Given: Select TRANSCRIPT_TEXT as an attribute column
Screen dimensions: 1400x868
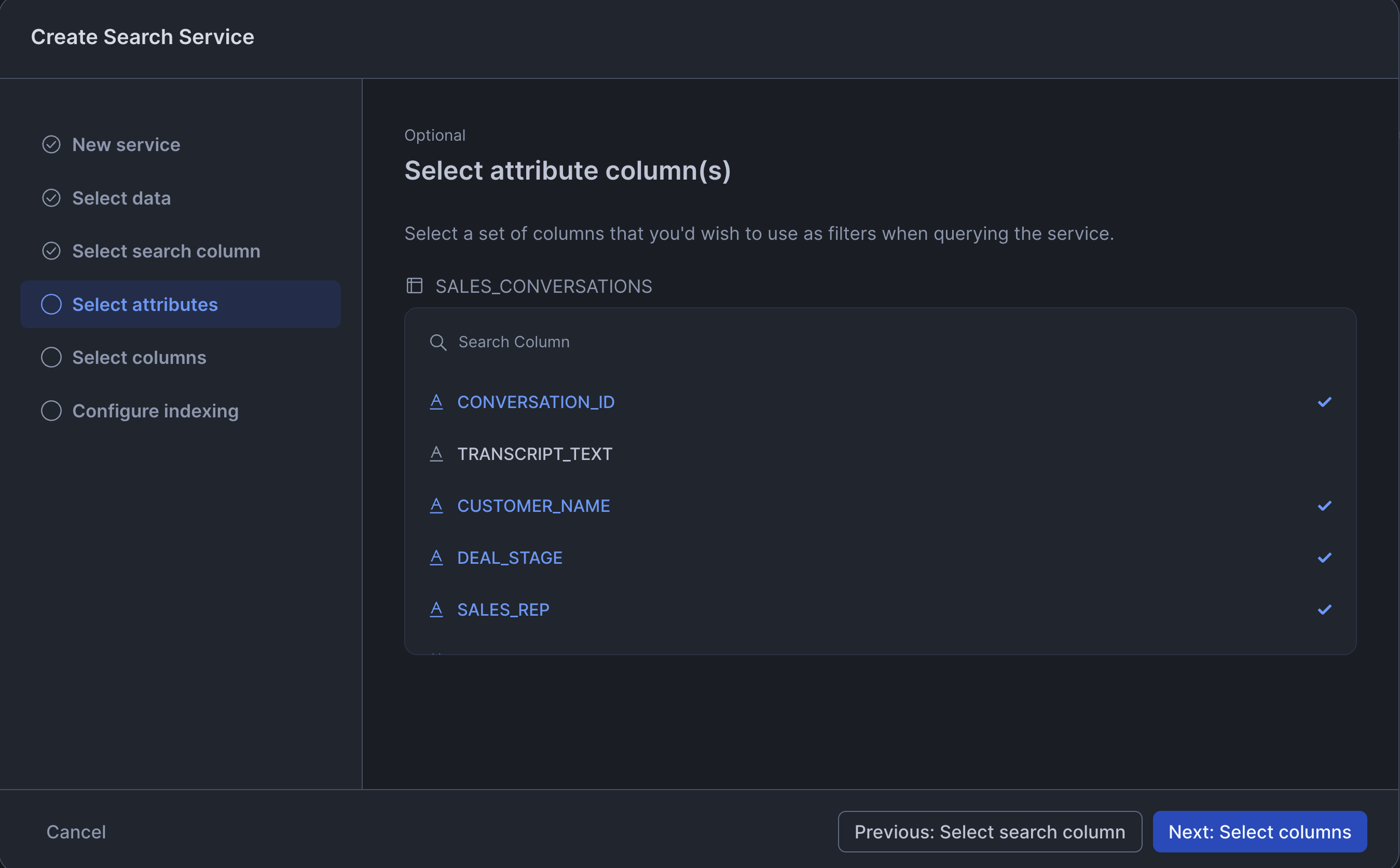Looking at the screenshot, I should [534, 454].
